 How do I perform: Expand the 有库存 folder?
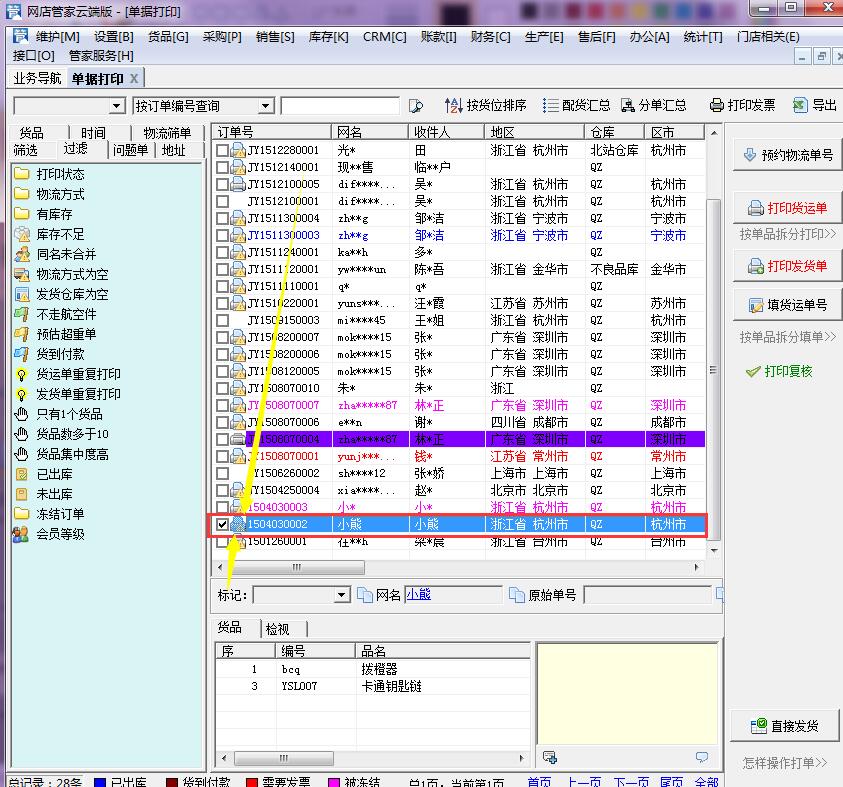(44, 214)
